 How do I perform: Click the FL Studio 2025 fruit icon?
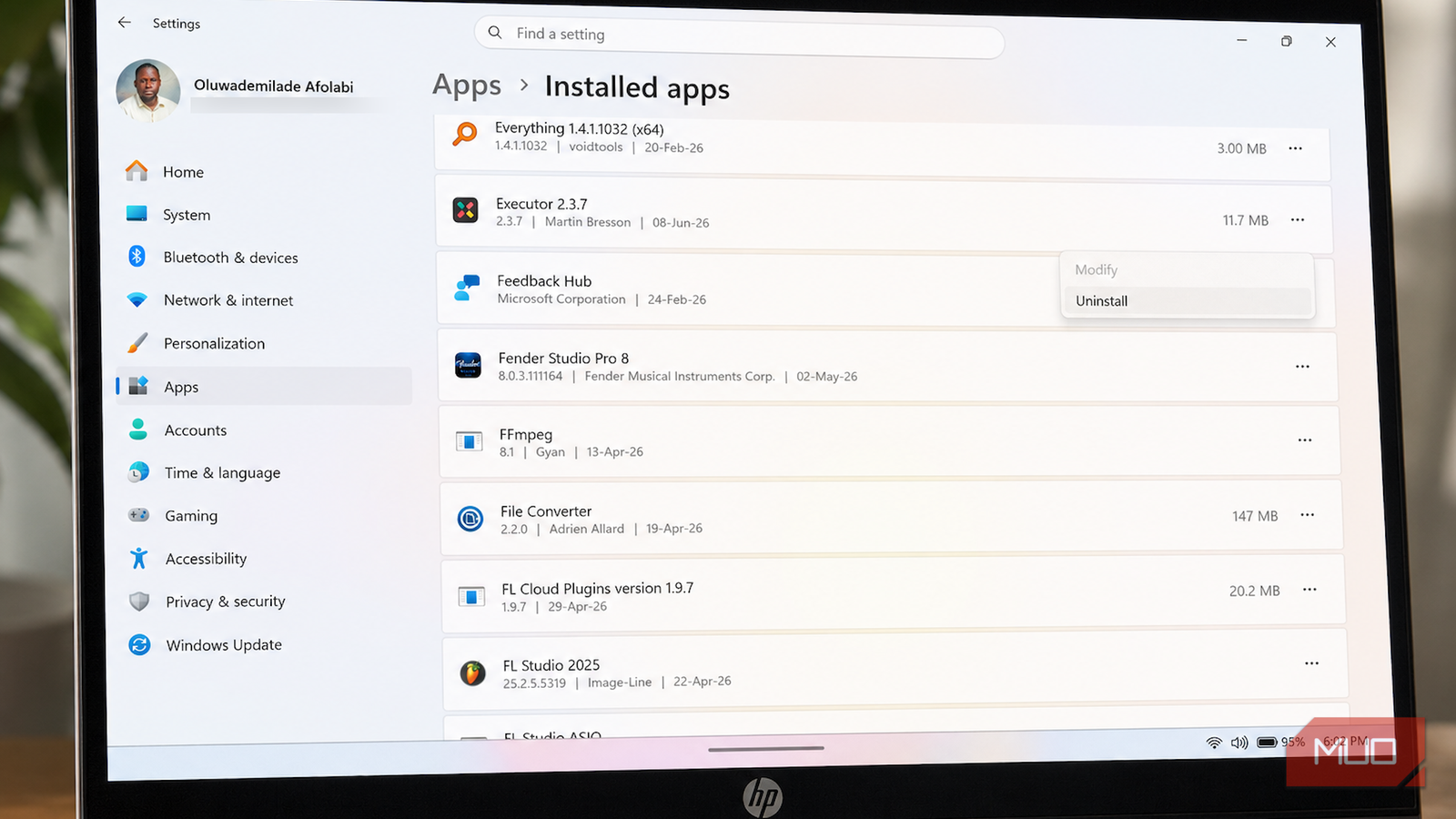pos(472,673)
